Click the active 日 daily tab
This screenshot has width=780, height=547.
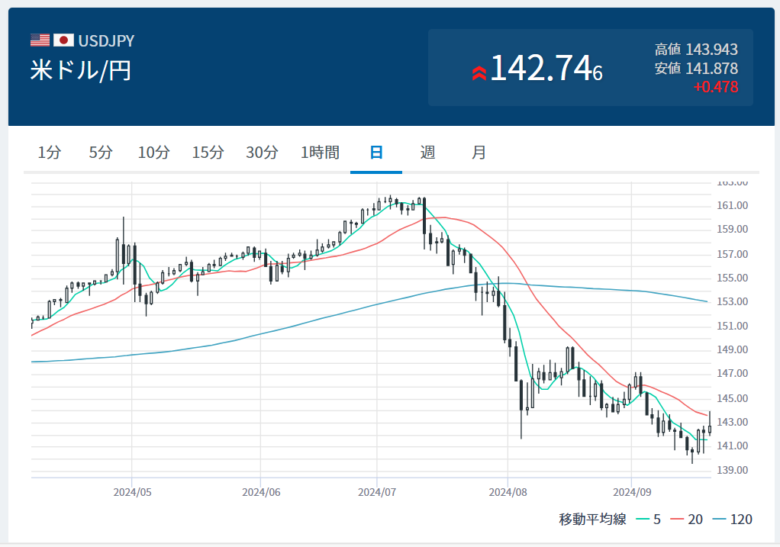[x=376, y=153]
